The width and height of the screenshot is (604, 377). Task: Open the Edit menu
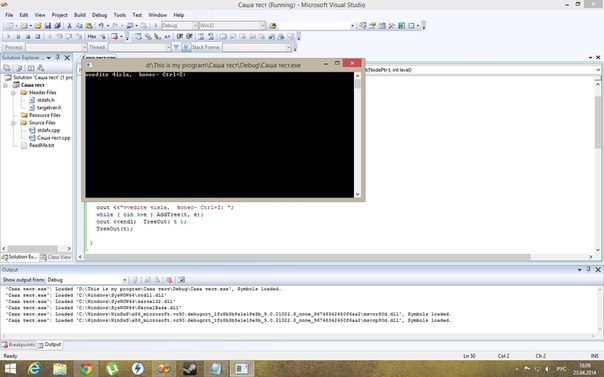point(24,15)
